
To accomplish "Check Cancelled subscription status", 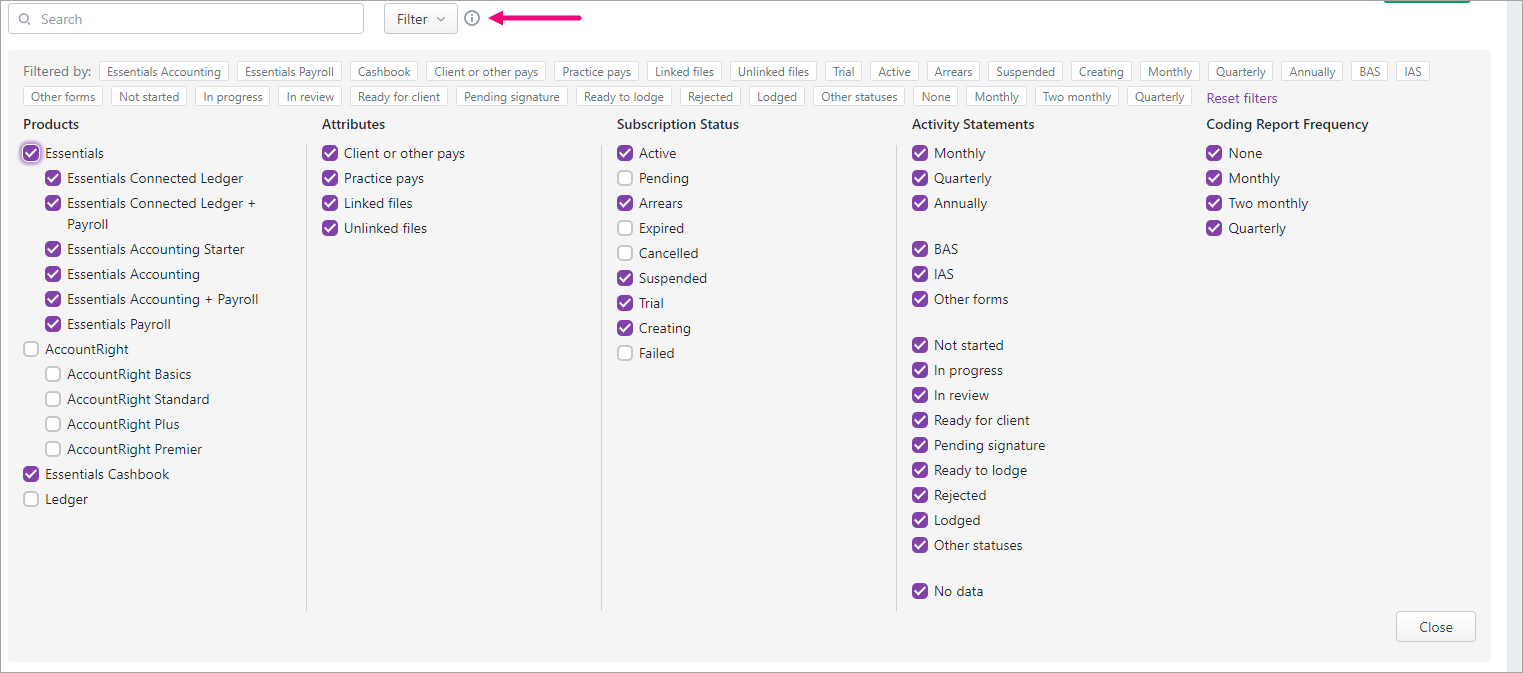I will pos(625,253).
